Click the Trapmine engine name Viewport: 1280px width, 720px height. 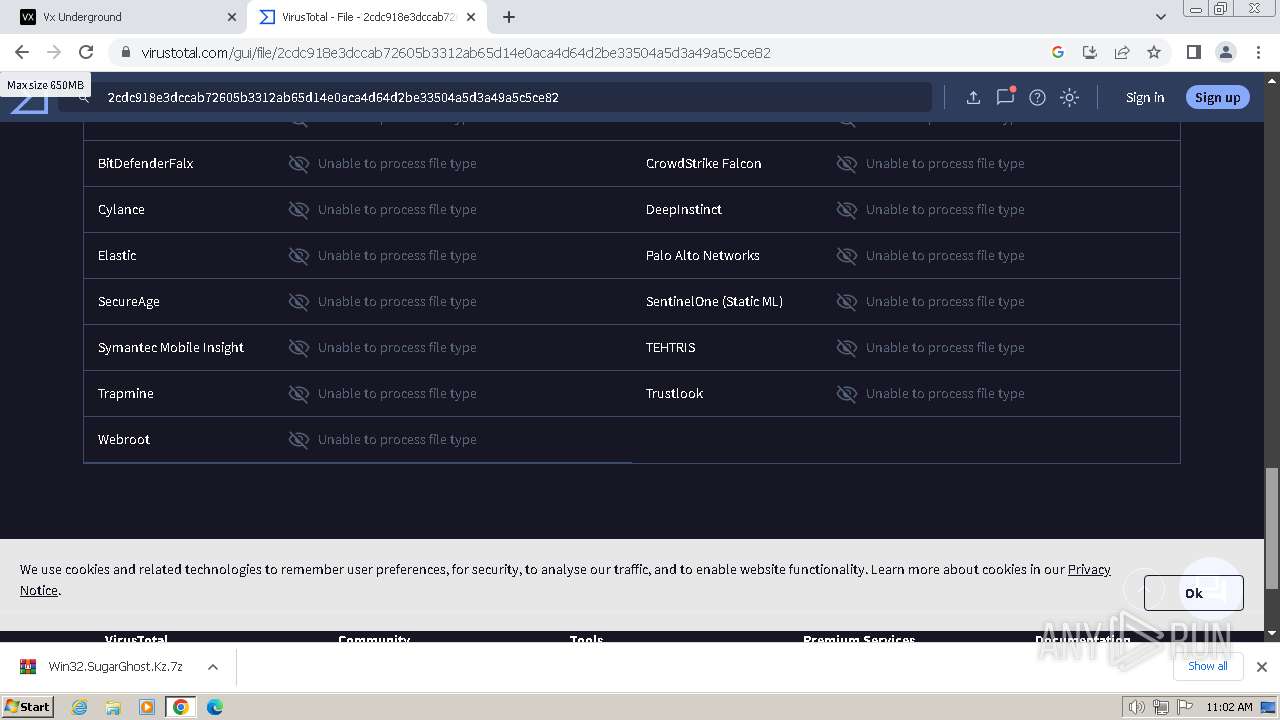[x=126, y=393]
